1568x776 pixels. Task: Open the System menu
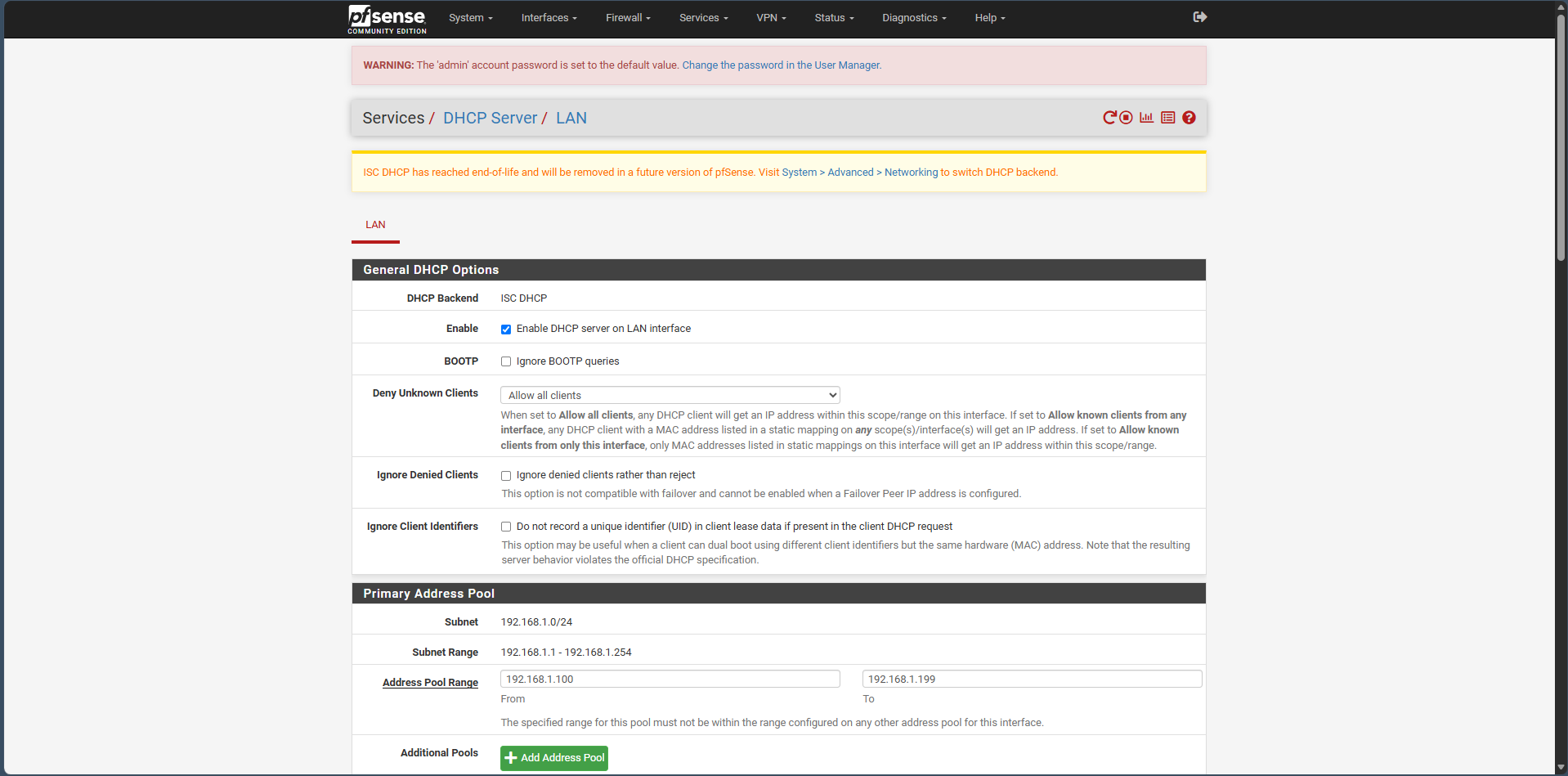coord(470,18)
